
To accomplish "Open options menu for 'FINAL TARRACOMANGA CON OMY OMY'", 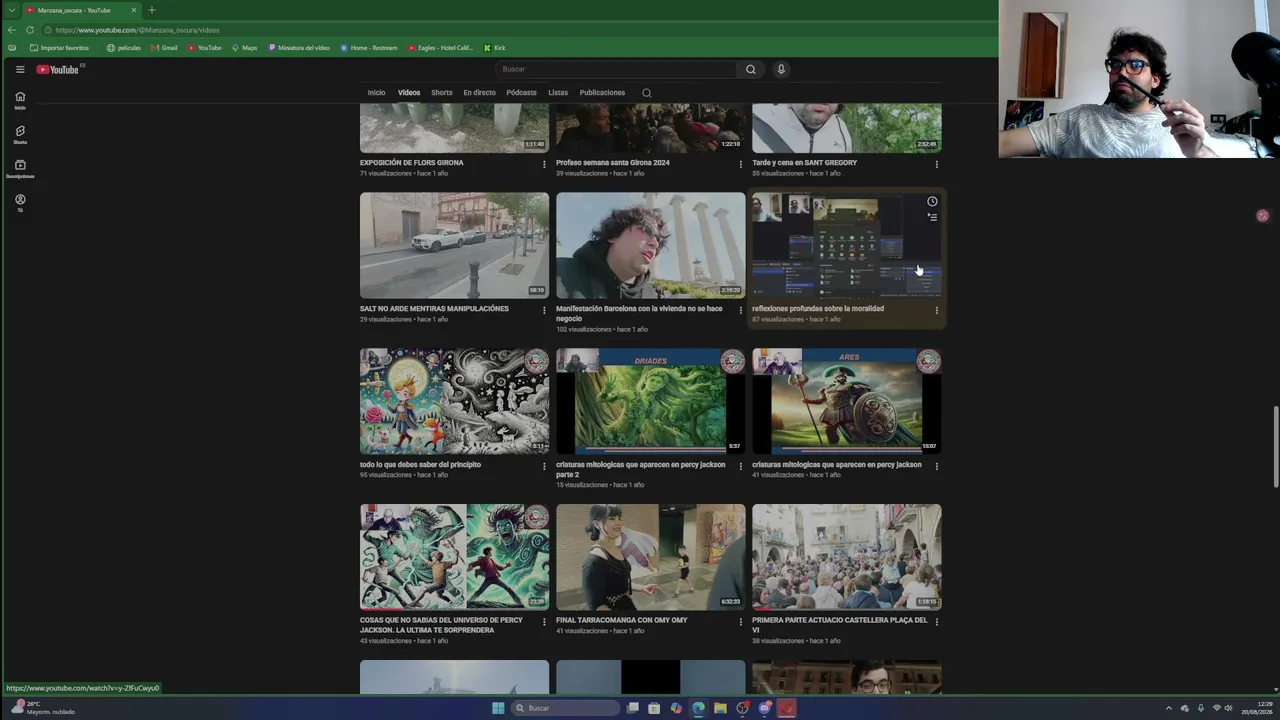I will (740, 622).
